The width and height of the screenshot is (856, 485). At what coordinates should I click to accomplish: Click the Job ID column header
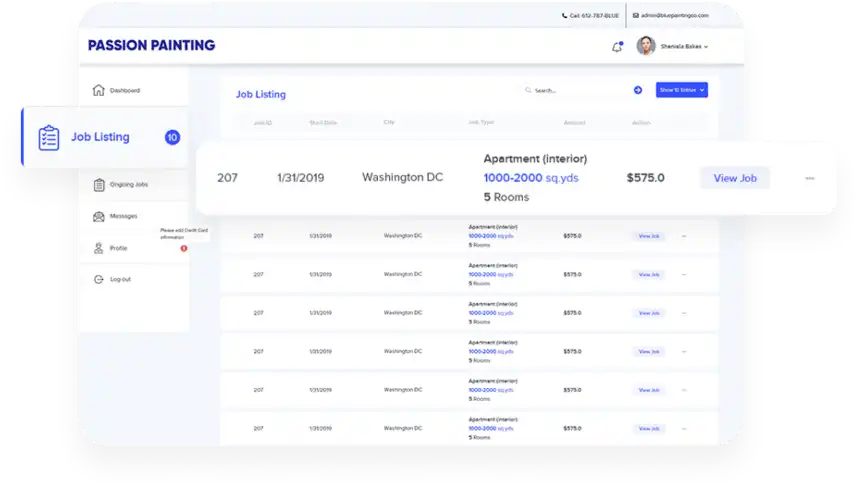point(263,123)
